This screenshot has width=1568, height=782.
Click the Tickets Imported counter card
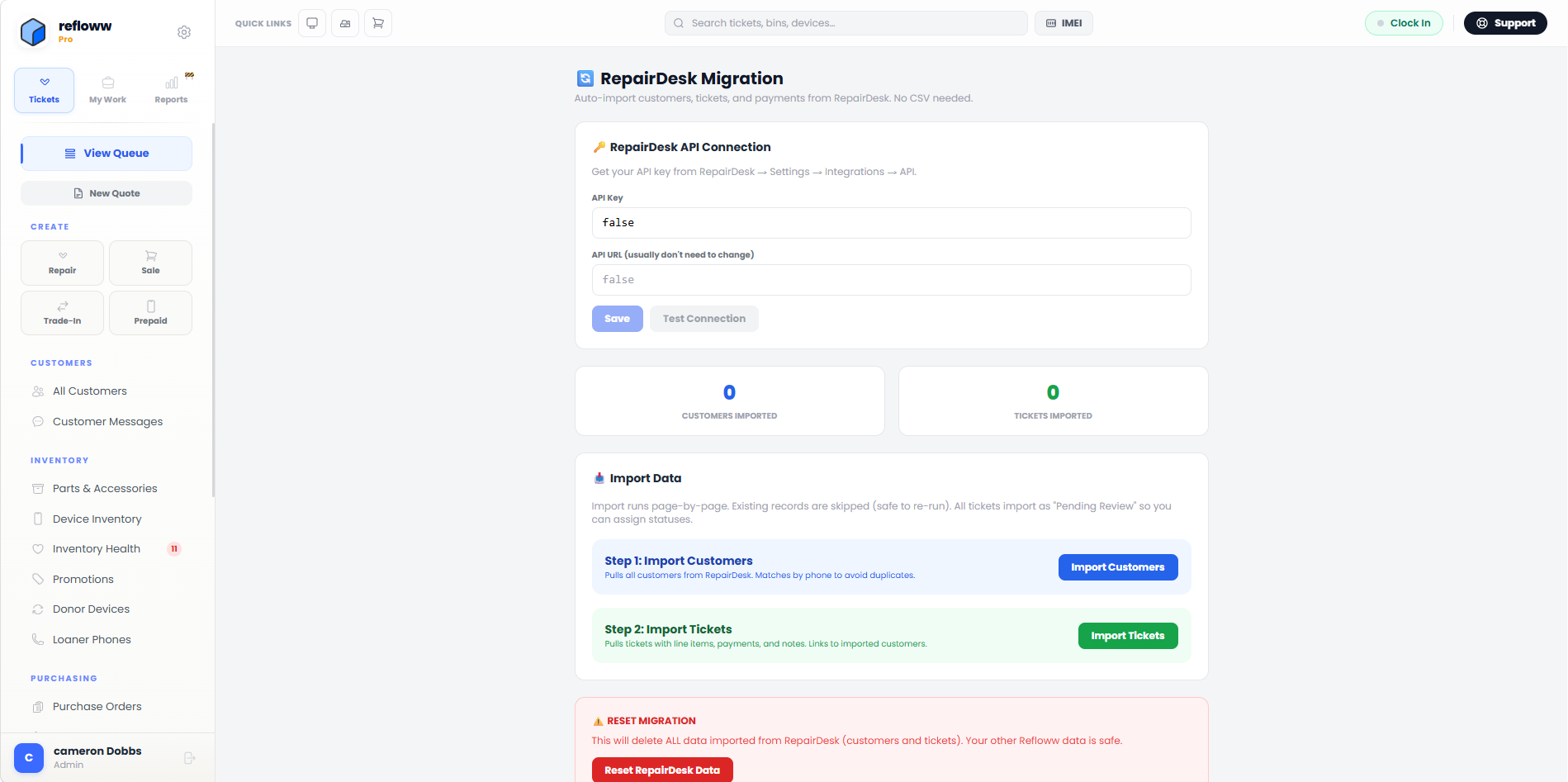1054,401
